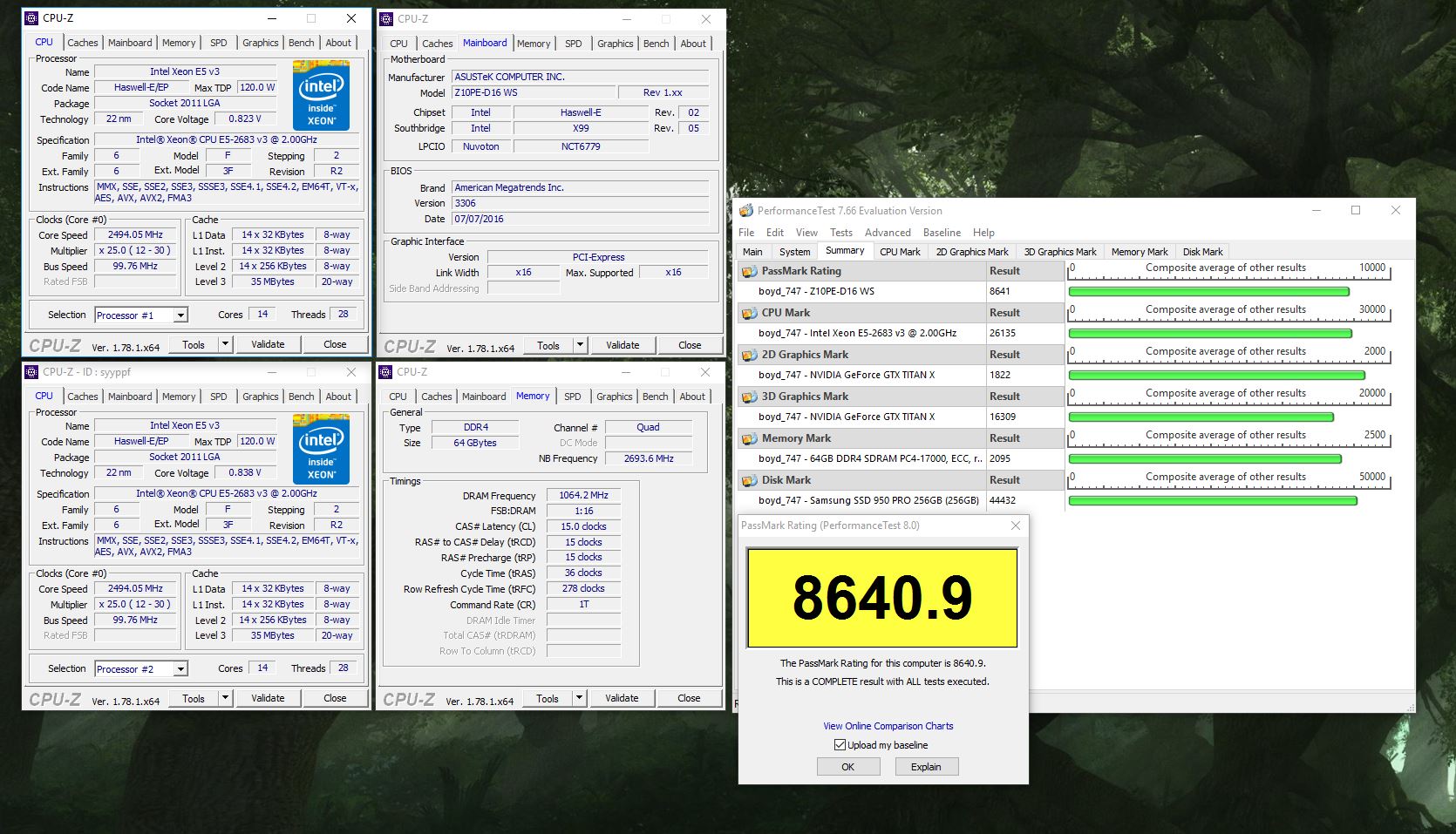
Task: Open the 'Processor #2' selection dropdown
Action: pyautogui.click(x=180, y=669)
